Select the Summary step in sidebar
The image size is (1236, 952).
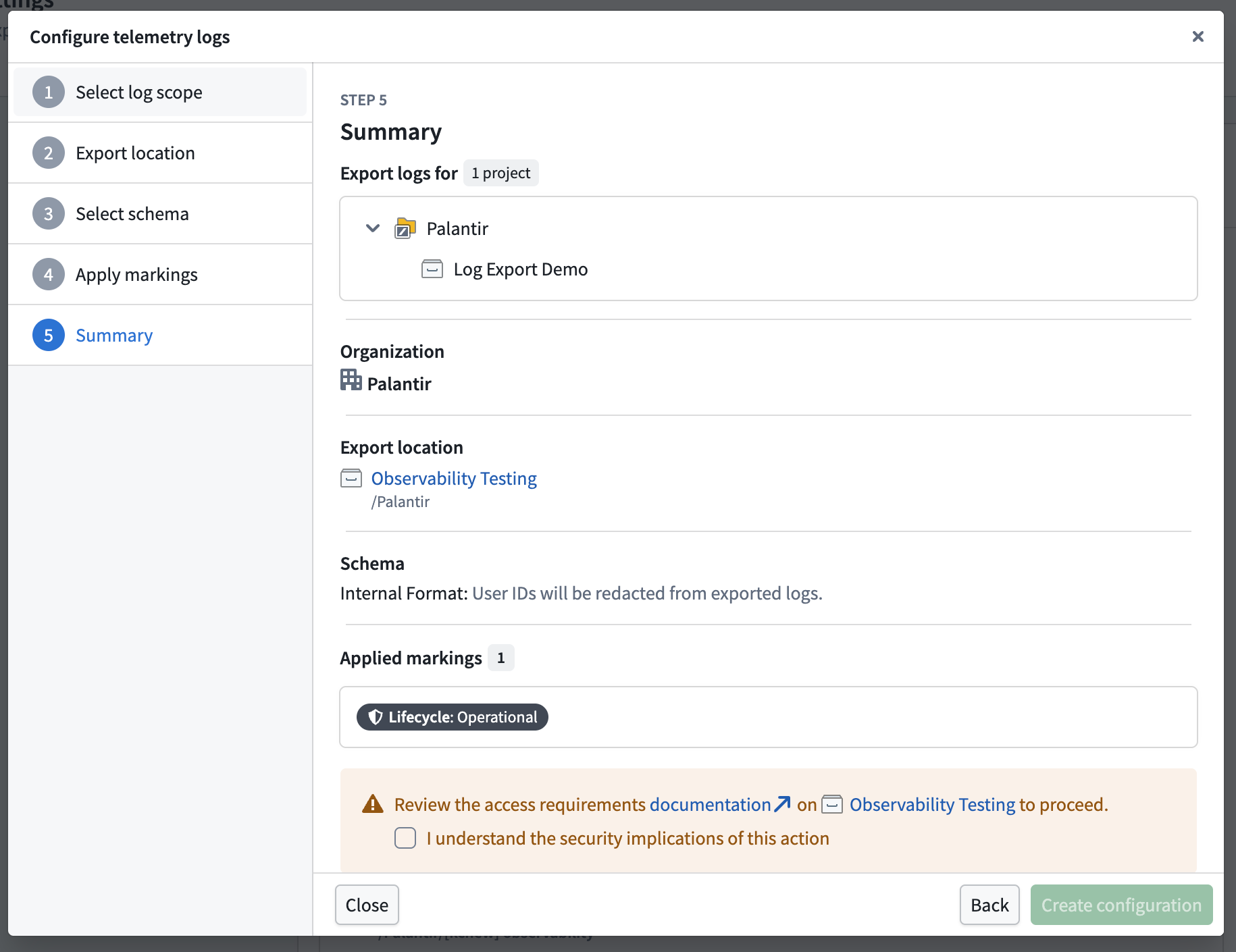pos(160,335)
